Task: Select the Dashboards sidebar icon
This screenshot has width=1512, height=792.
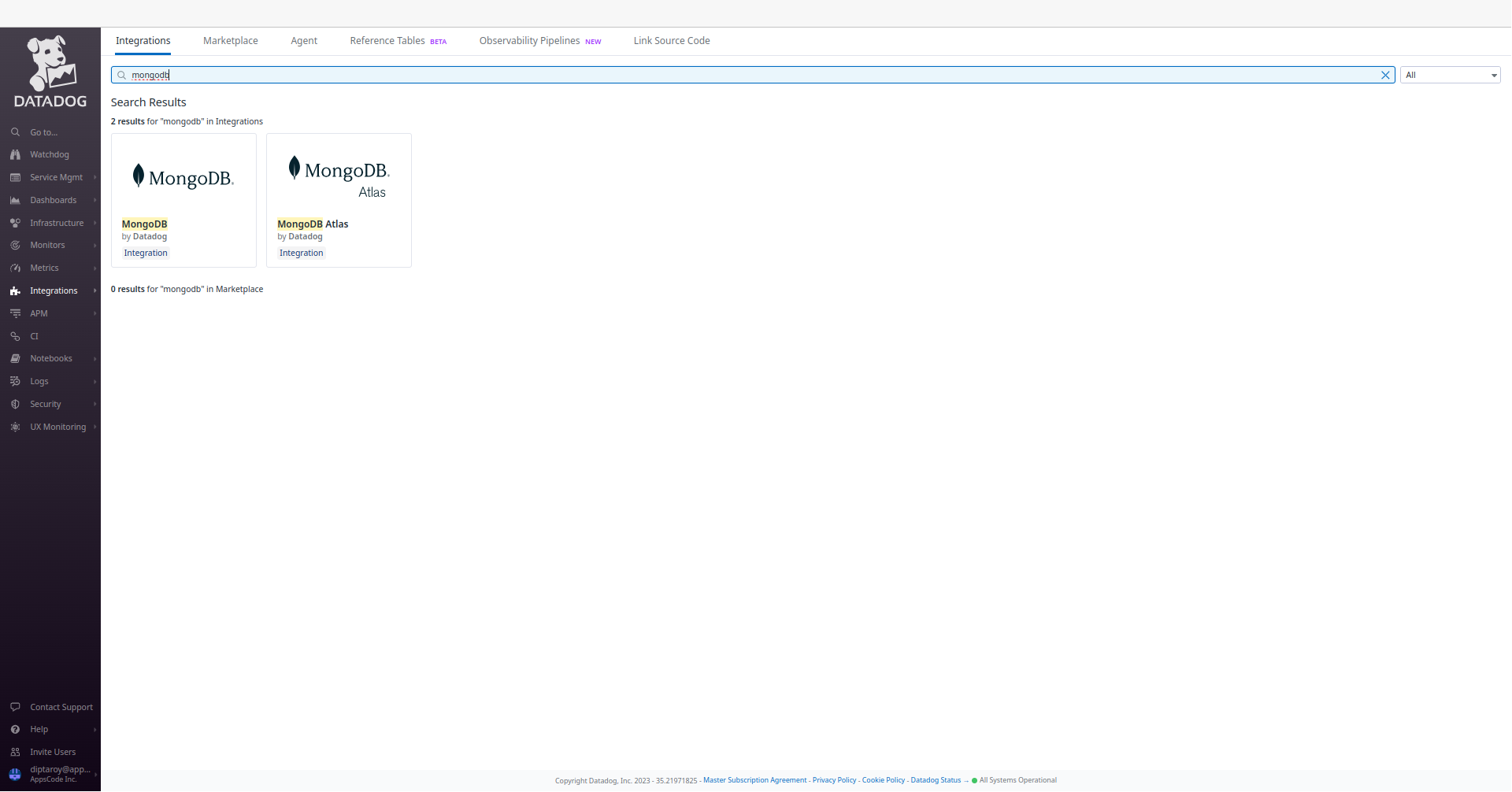Action: 16,200
